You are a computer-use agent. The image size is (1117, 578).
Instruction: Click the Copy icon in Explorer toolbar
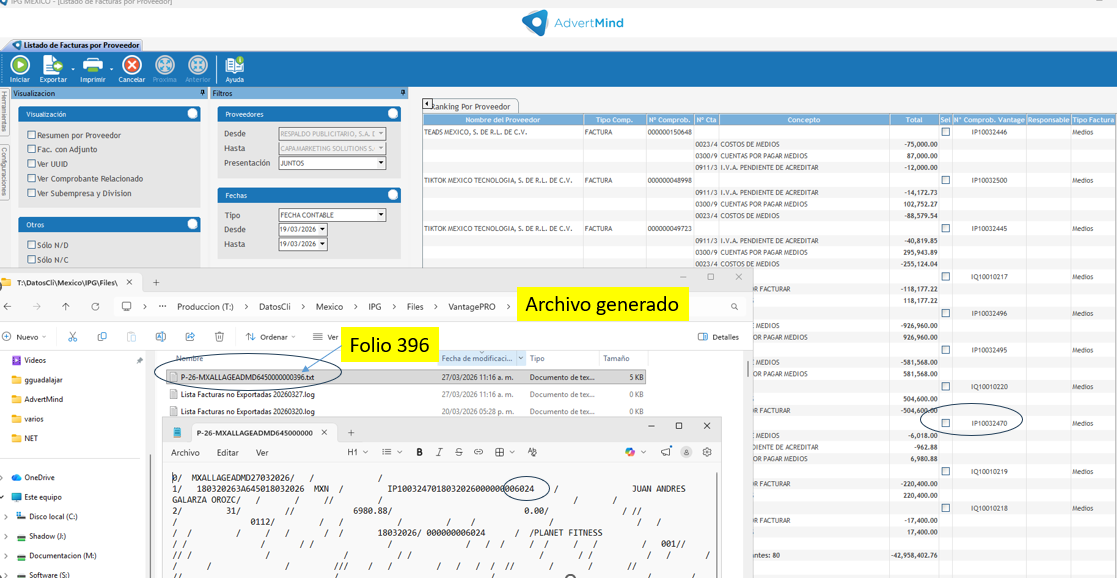tap(102, 336)
